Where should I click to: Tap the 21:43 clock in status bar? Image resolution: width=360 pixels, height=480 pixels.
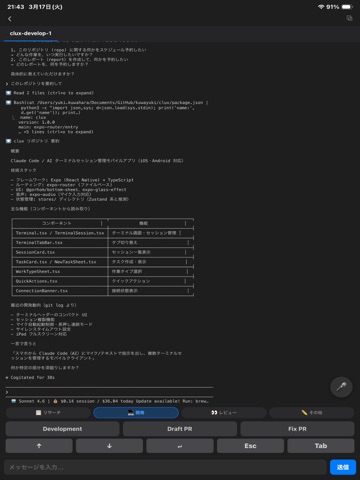pos(16,7)
